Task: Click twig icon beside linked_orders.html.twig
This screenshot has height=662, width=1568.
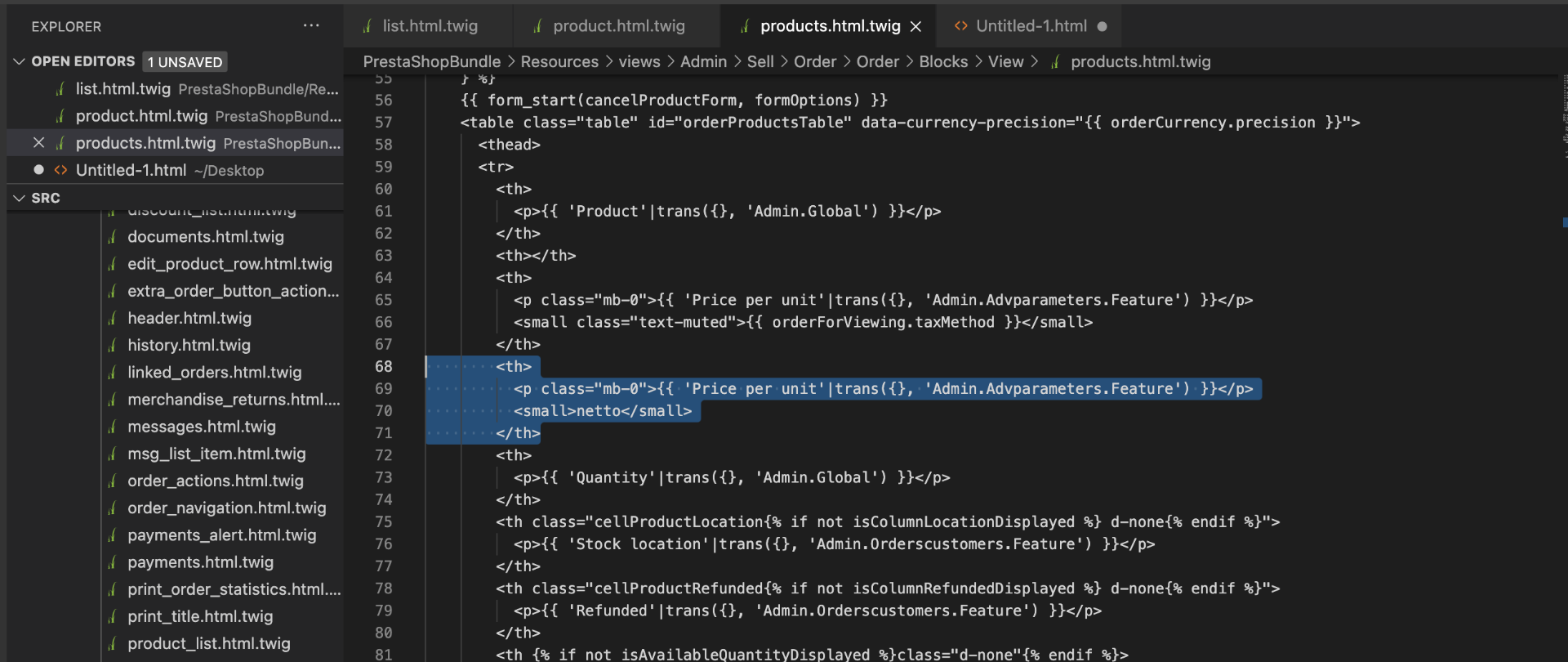Action: click(x=112, y=372)
